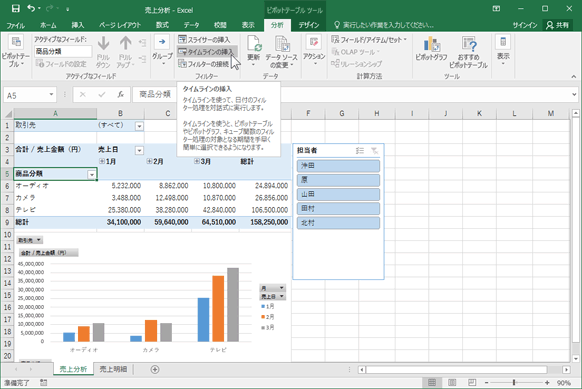This screenshot has width=582, height=389.
Task: Click the Tell Me search box
Action: [x=383, y=25]
